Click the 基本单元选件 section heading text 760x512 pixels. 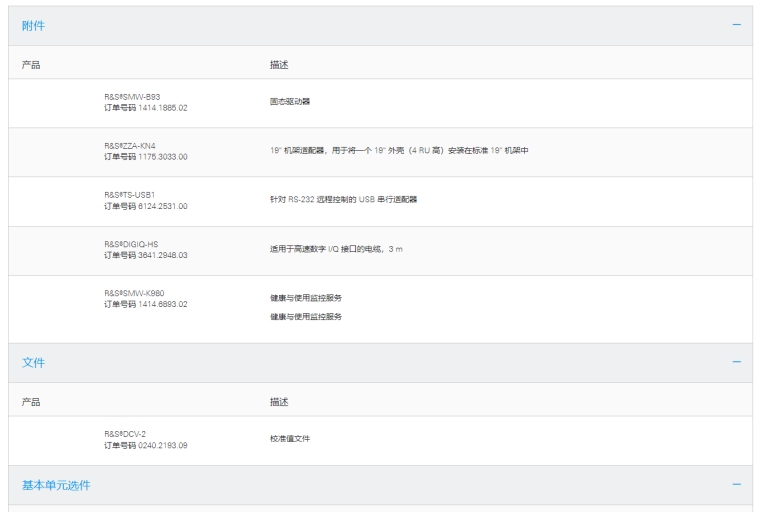(56, 485)
